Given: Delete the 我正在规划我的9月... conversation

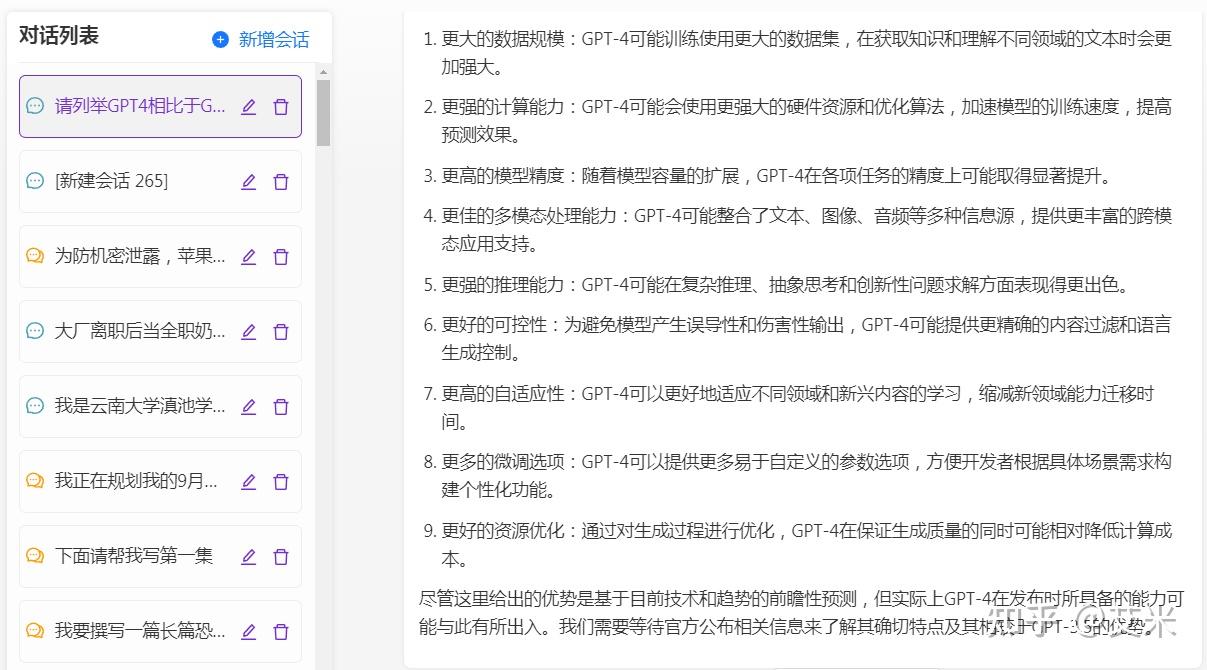Looking at the screenshot, I should point(281,481).
